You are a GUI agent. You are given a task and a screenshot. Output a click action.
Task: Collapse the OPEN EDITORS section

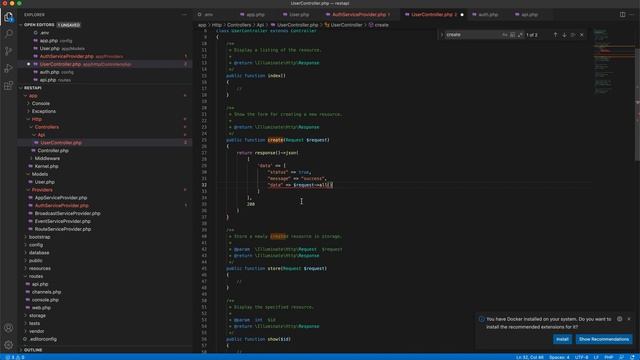(39, 25)
